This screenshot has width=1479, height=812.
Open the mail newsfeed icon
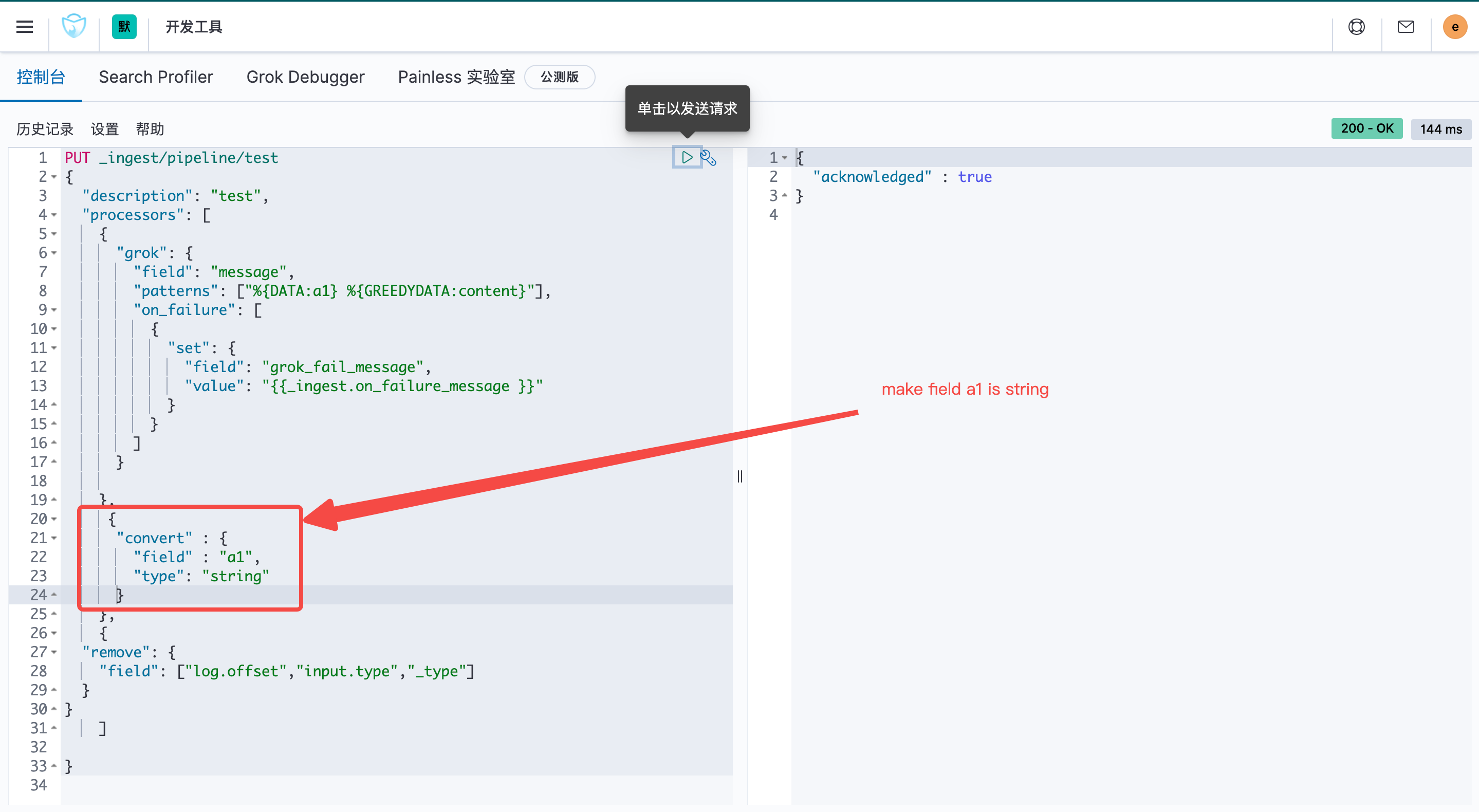pyautogui.click(x=1406, y=26)
